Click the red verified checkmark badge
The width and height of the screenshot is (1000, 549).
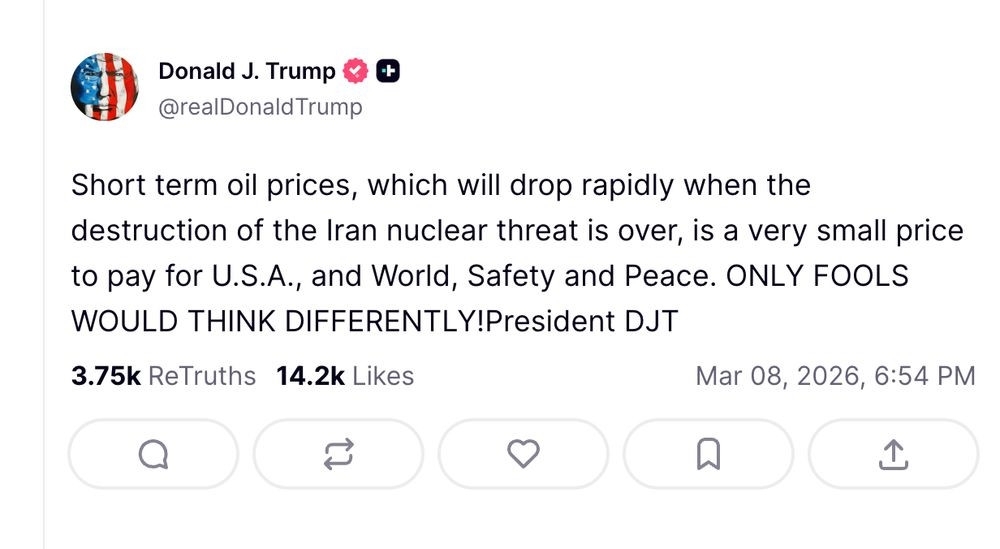(356, 72)
